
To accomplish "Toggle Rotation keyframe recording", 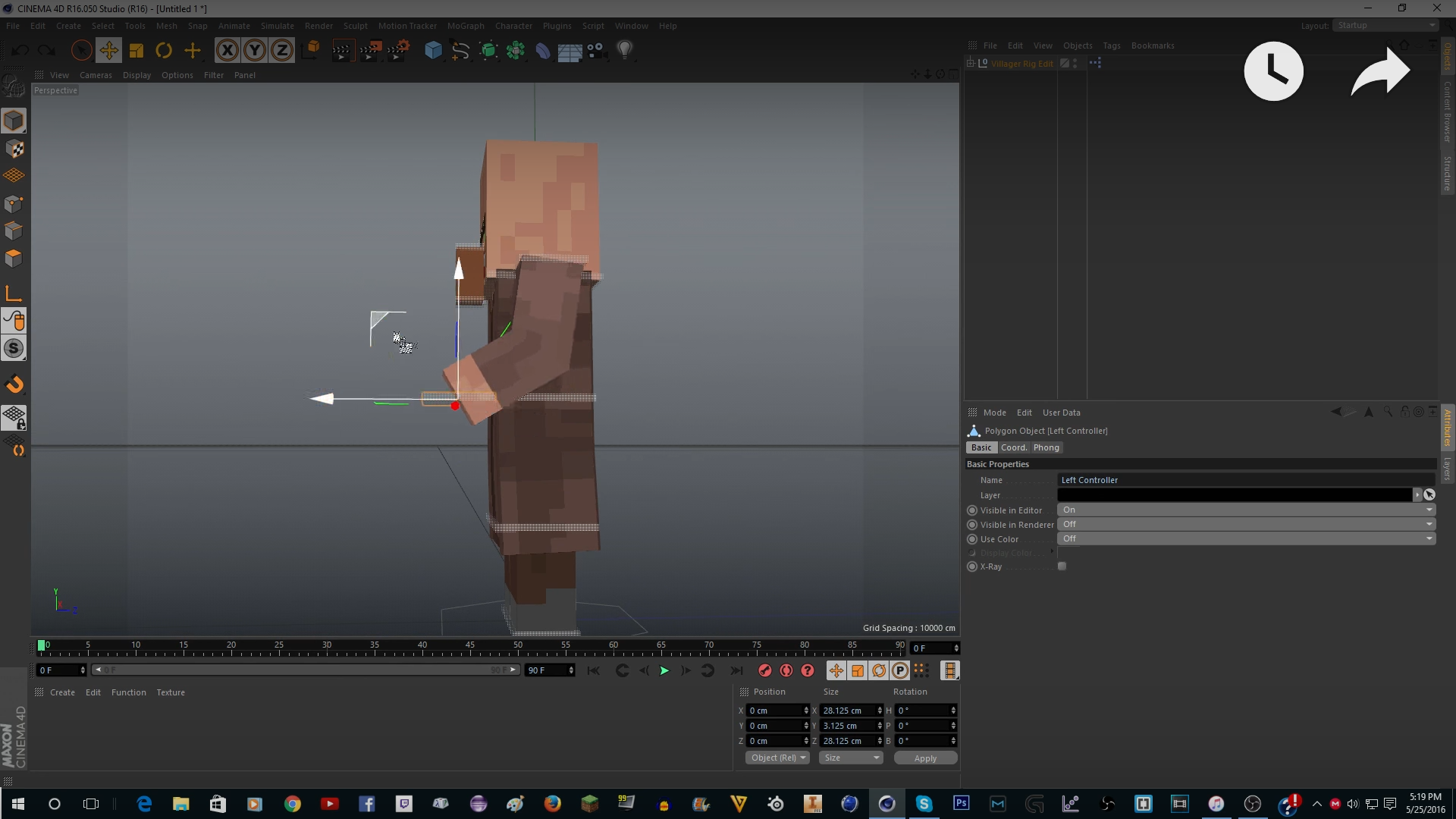I will coord(879,670).
